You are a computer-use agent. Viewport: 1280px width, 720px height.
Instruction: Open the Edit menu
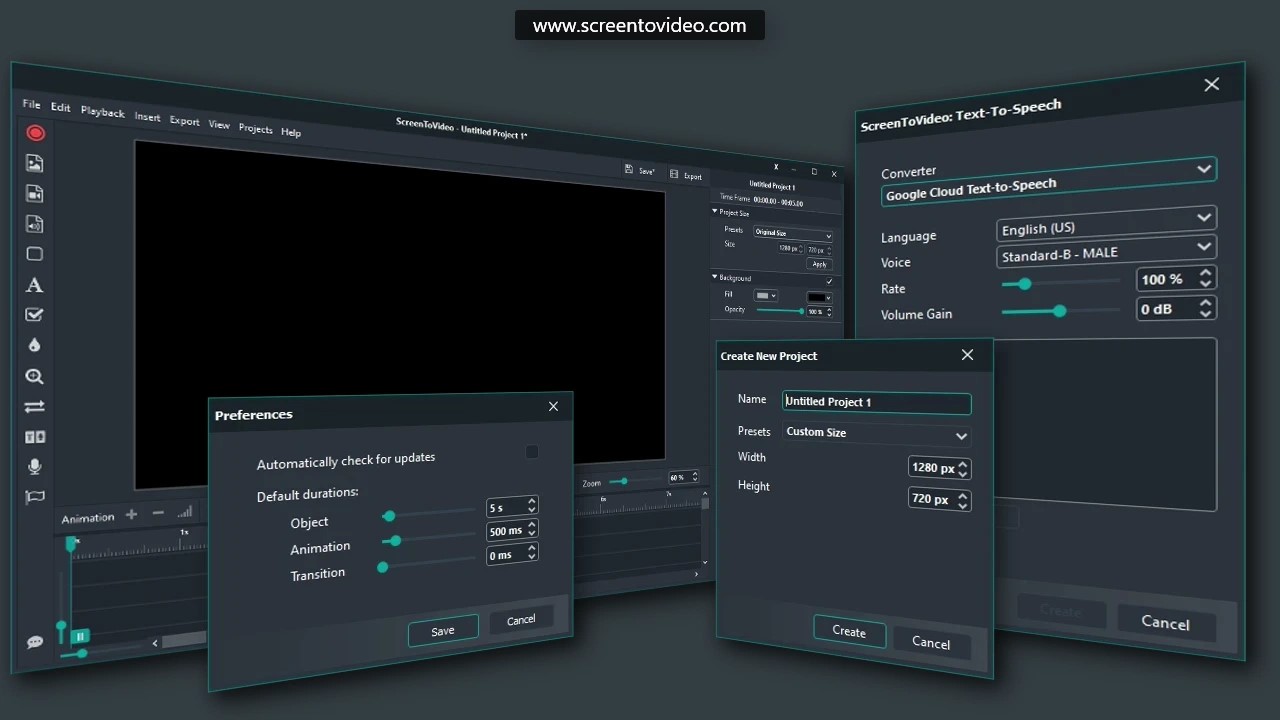click(61, 107)
